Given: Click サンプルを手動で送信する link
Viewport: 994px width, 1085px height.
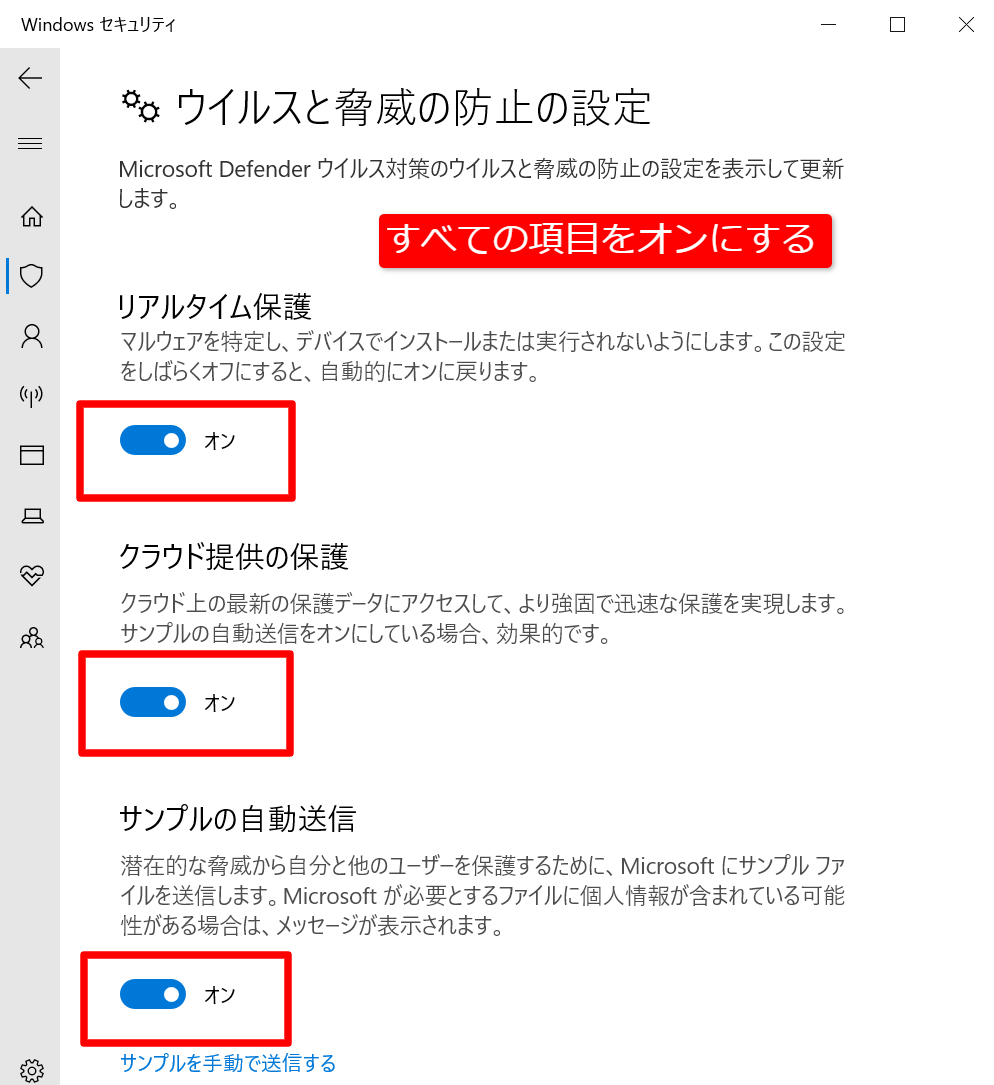Looking at the screenshot, I should 228,1062.
